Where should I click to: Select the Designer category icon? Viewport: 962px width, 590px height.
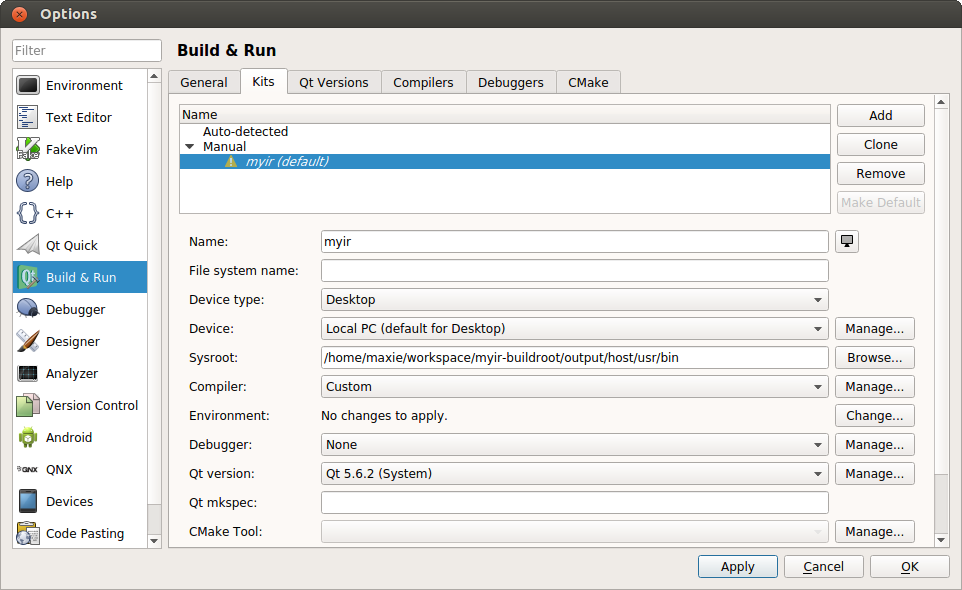coord(28,342)
